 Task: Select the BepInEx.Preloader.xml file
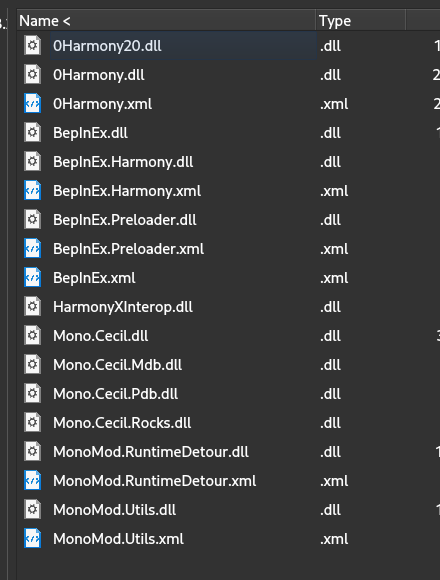point(128,249)
